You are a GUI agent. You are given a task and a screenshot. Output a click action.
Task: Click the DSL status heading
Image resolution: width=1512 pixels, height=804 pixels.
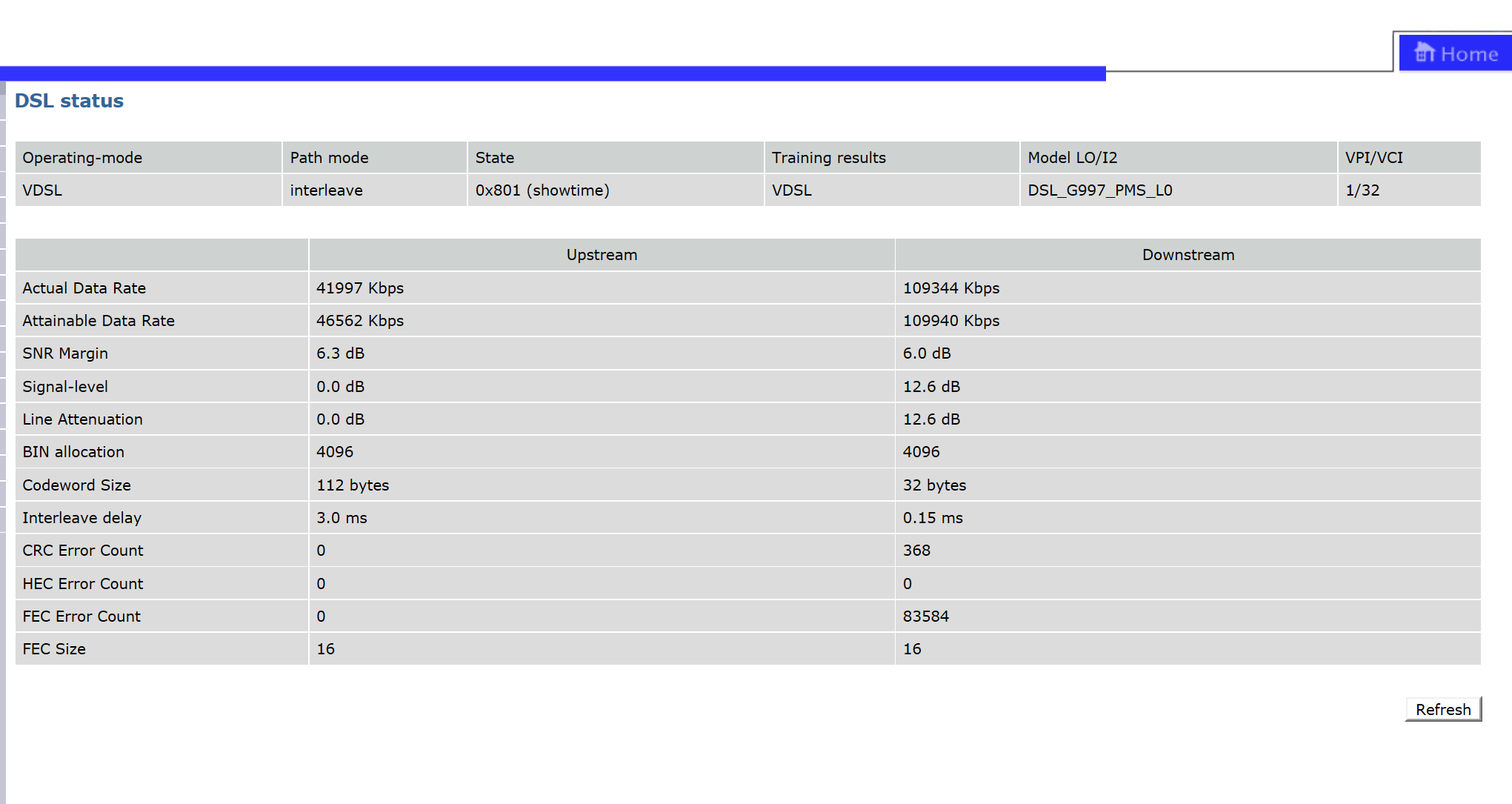(69, 101)
